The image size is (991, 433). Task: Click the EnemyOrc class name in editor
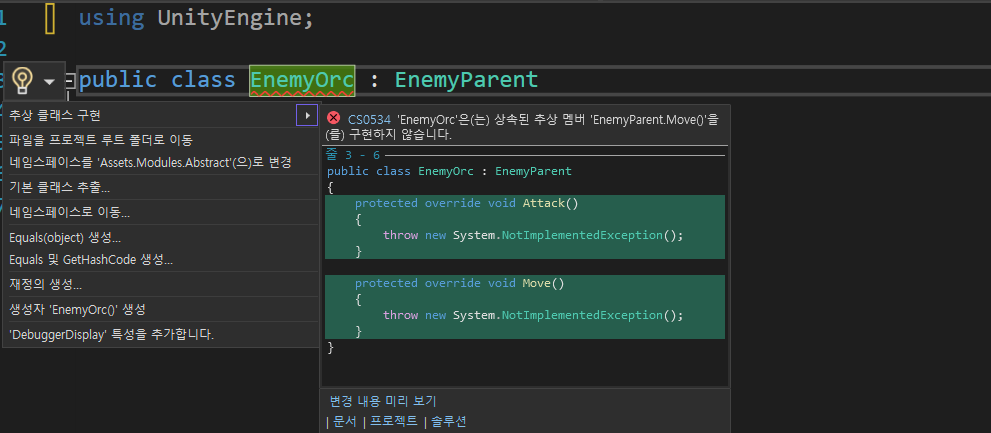(302, 80)
